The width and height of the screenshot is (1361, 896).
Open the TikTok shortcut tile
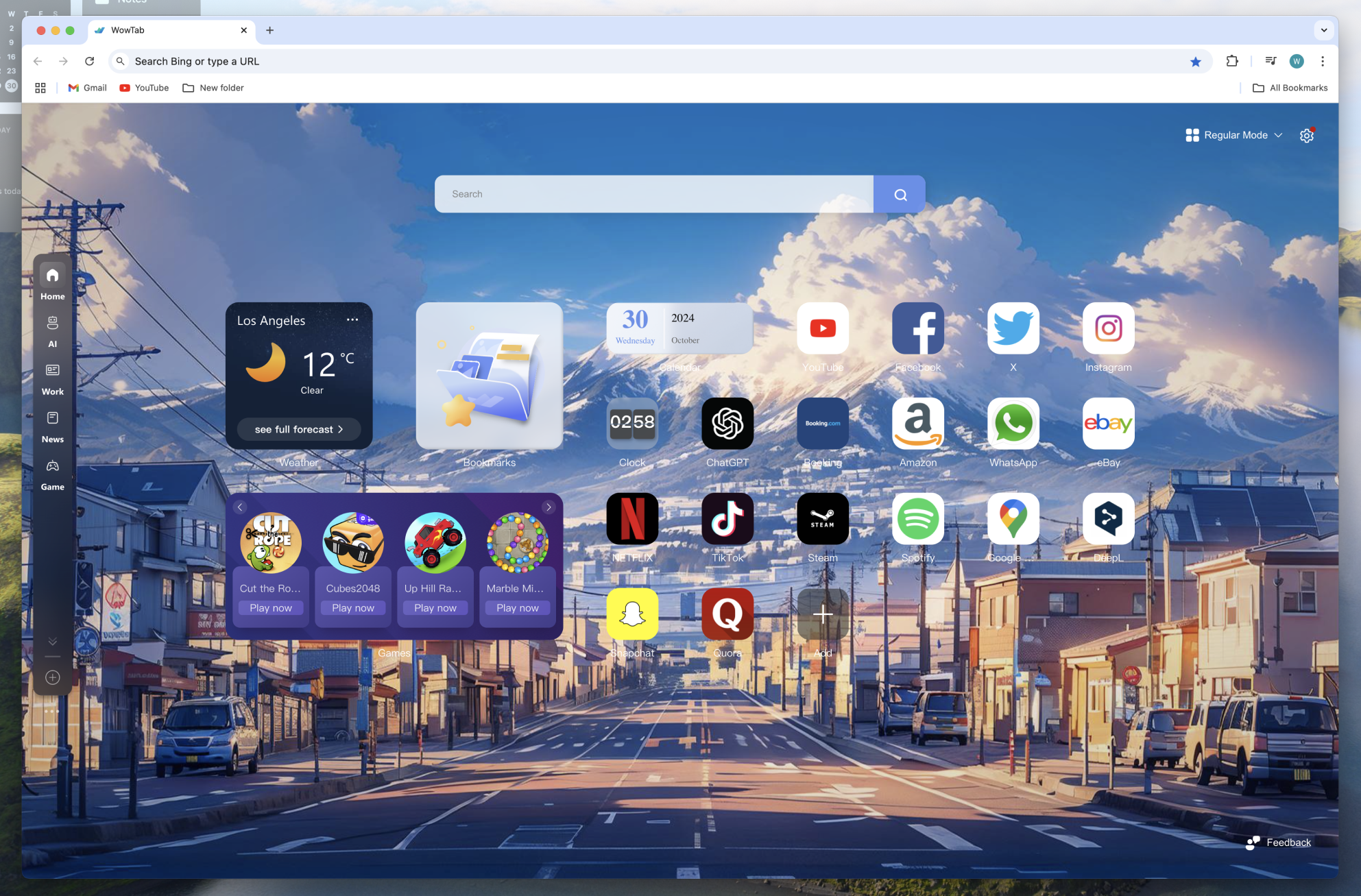point(727,519)
